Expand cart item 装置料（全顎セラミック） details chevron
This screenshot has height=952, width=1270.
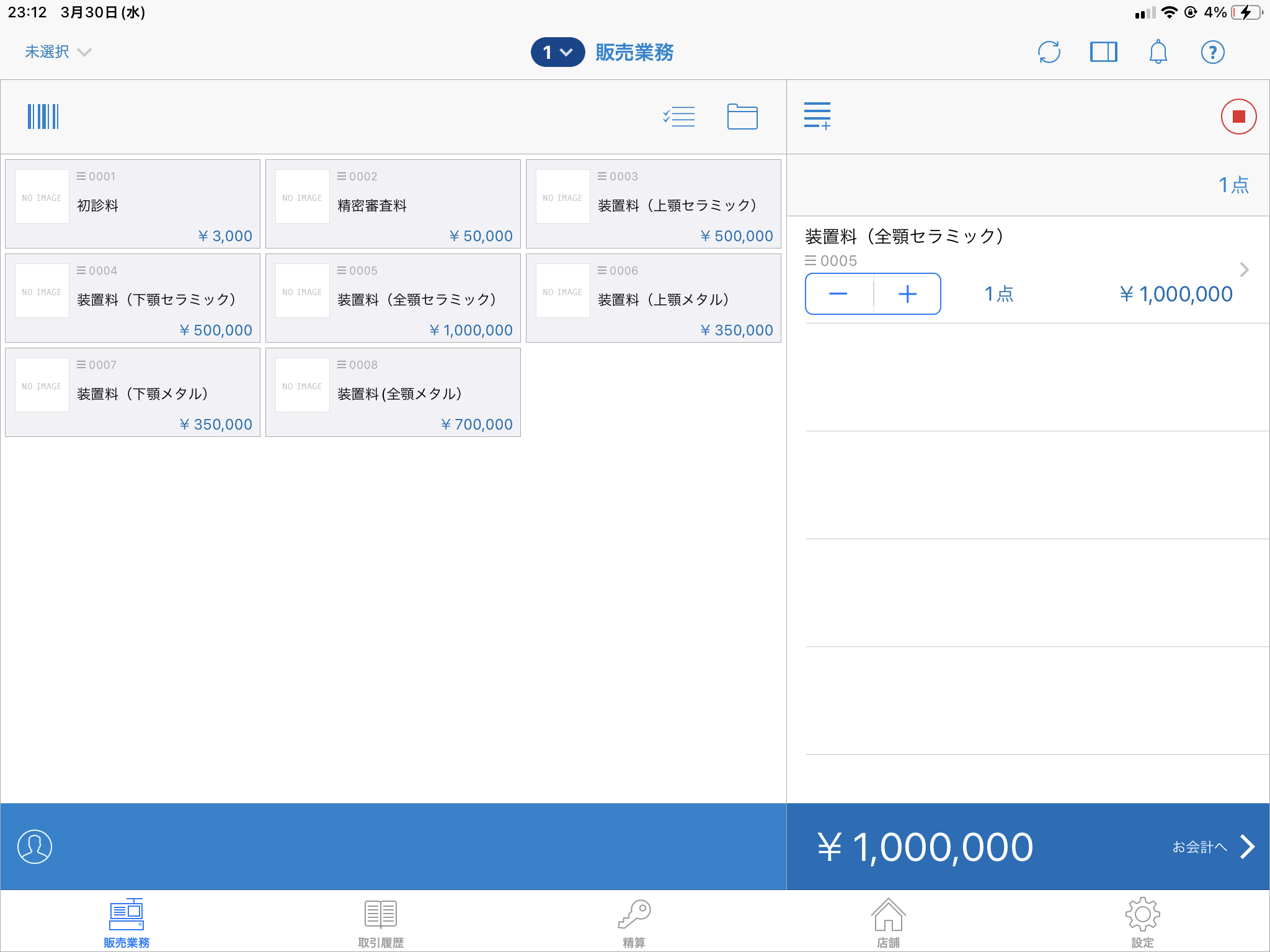(x=1244, y=270)
